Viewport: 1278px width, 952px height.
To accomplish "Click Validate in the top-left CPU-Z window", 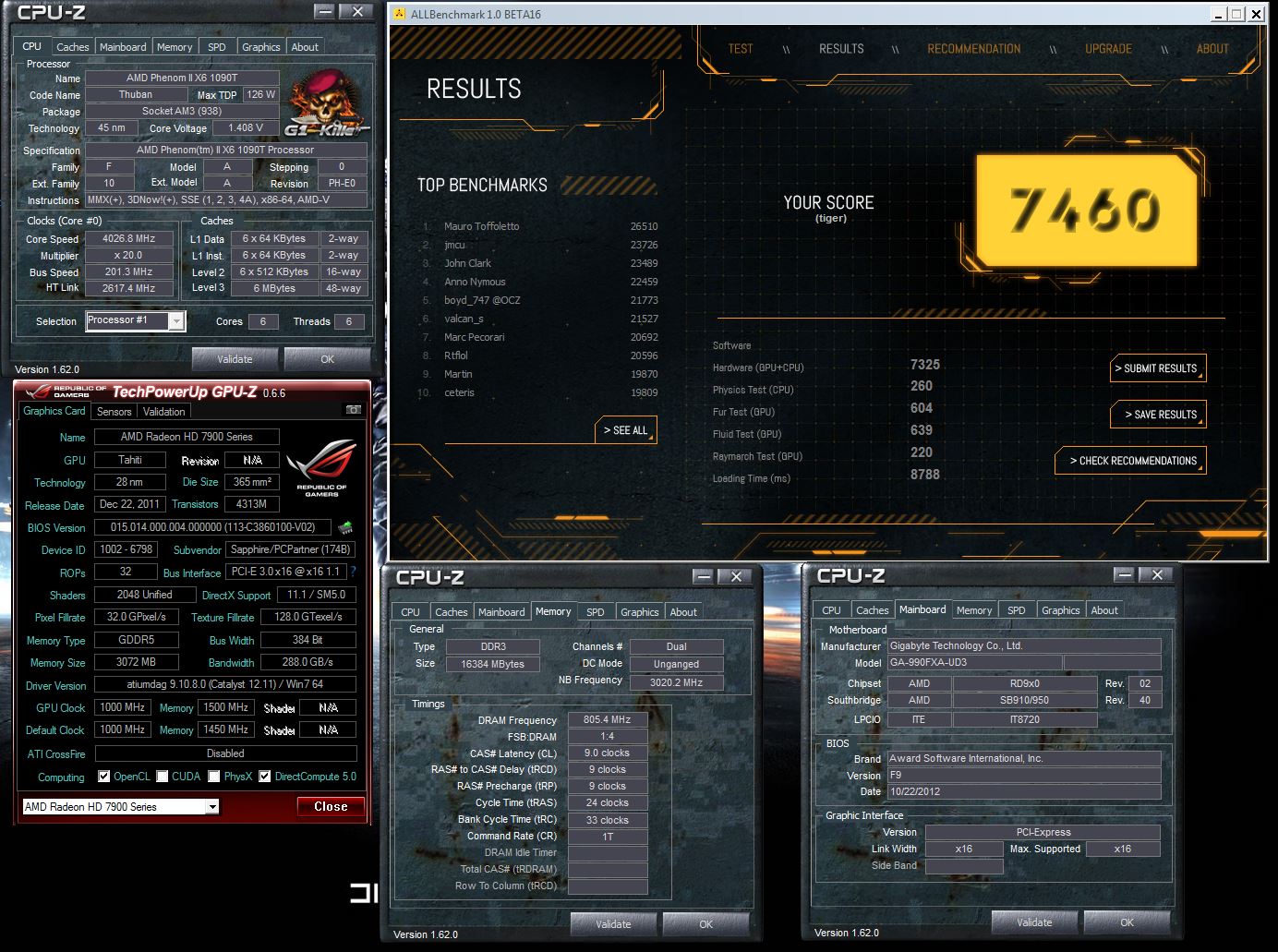I will (235, 359).
